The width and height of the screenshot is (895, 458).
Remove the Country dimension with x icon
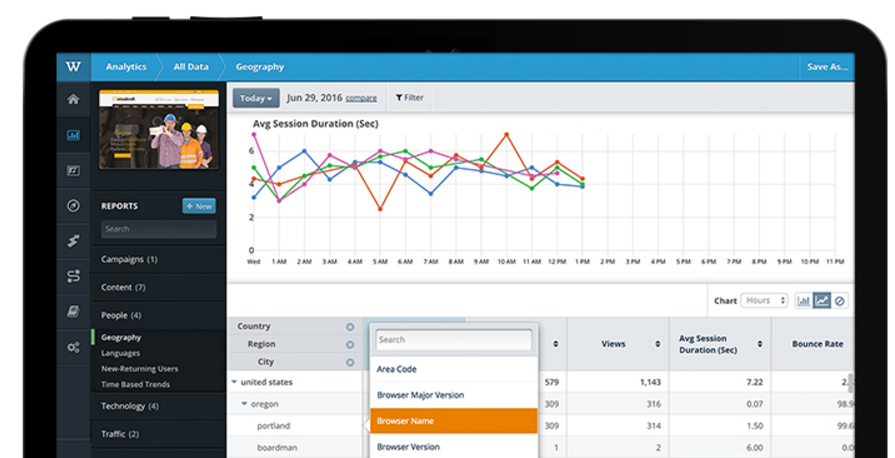click(350, 327)
